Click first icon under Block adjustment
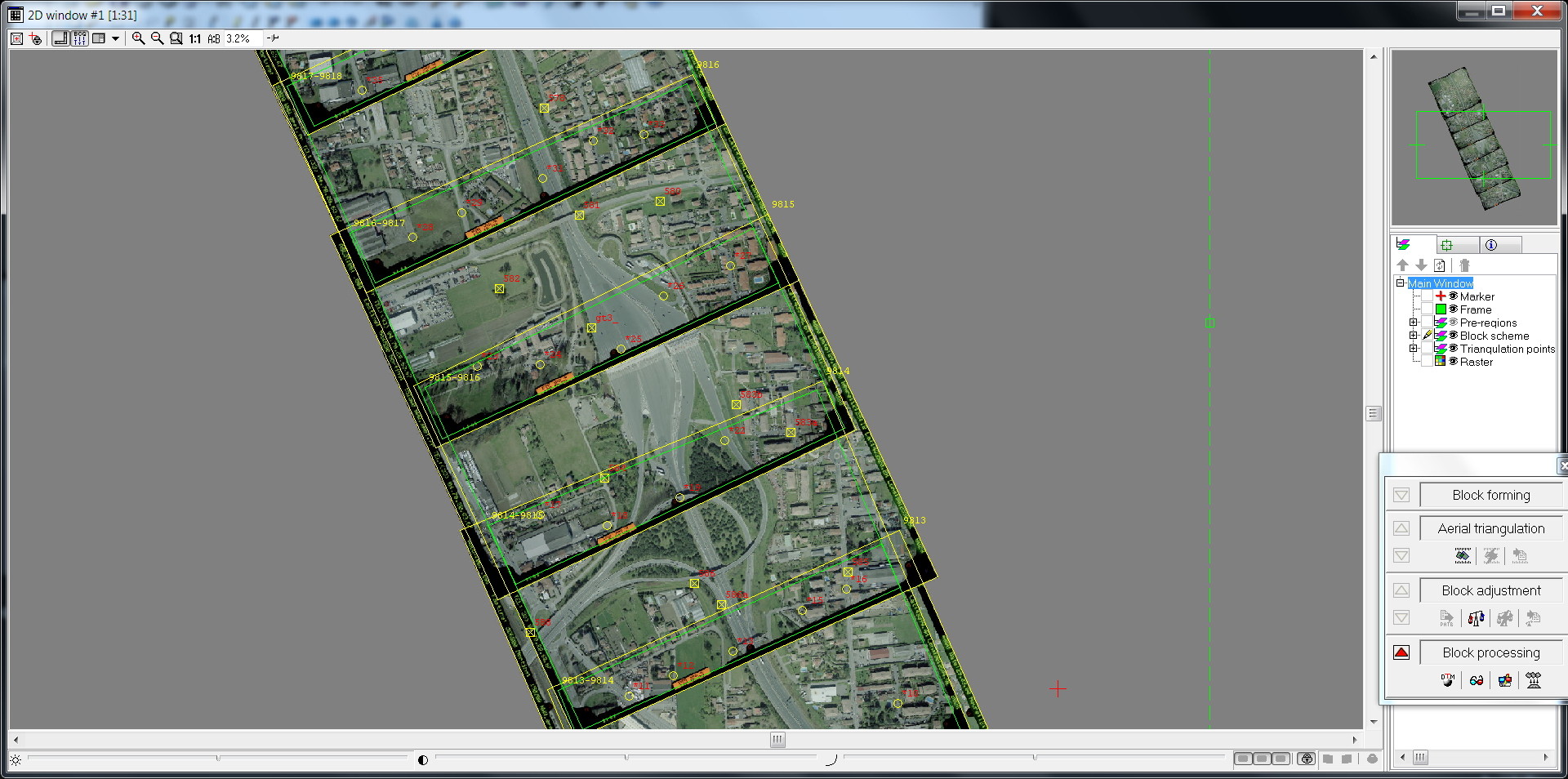This screenshot has width=1568, height=779. click(1447, 618)
